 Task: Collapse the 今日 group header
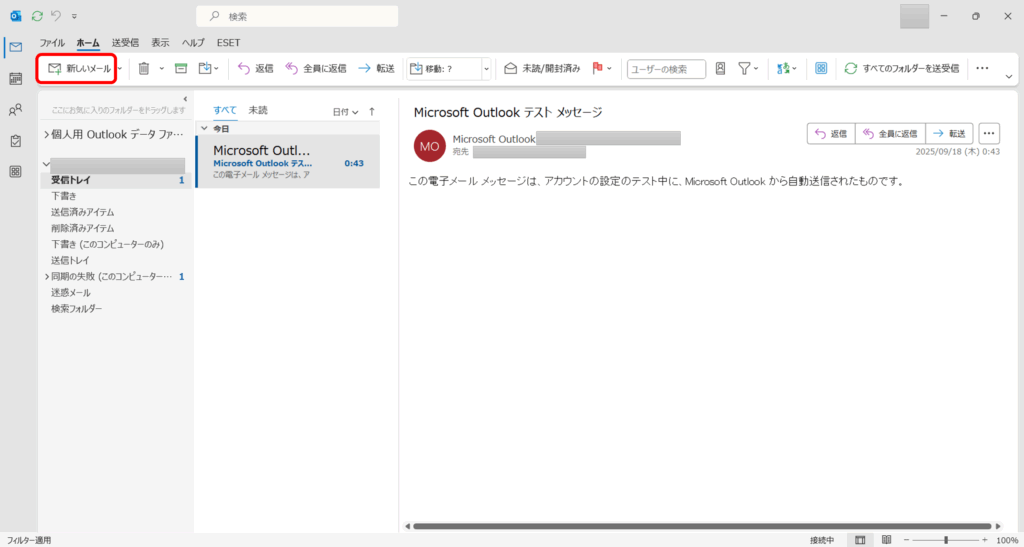(x=204, y=129)
